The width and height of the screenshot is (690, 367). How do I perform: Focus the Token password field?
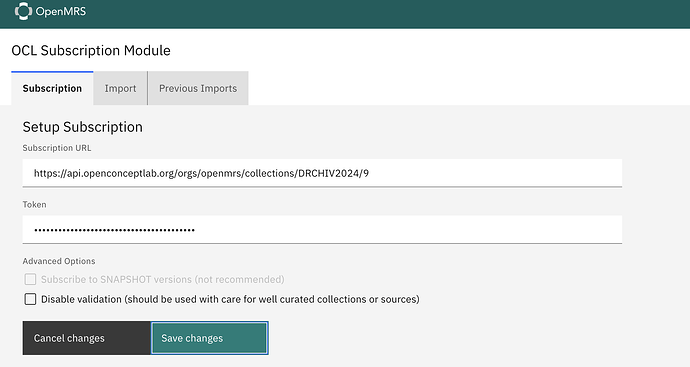[x=322, y=230]
